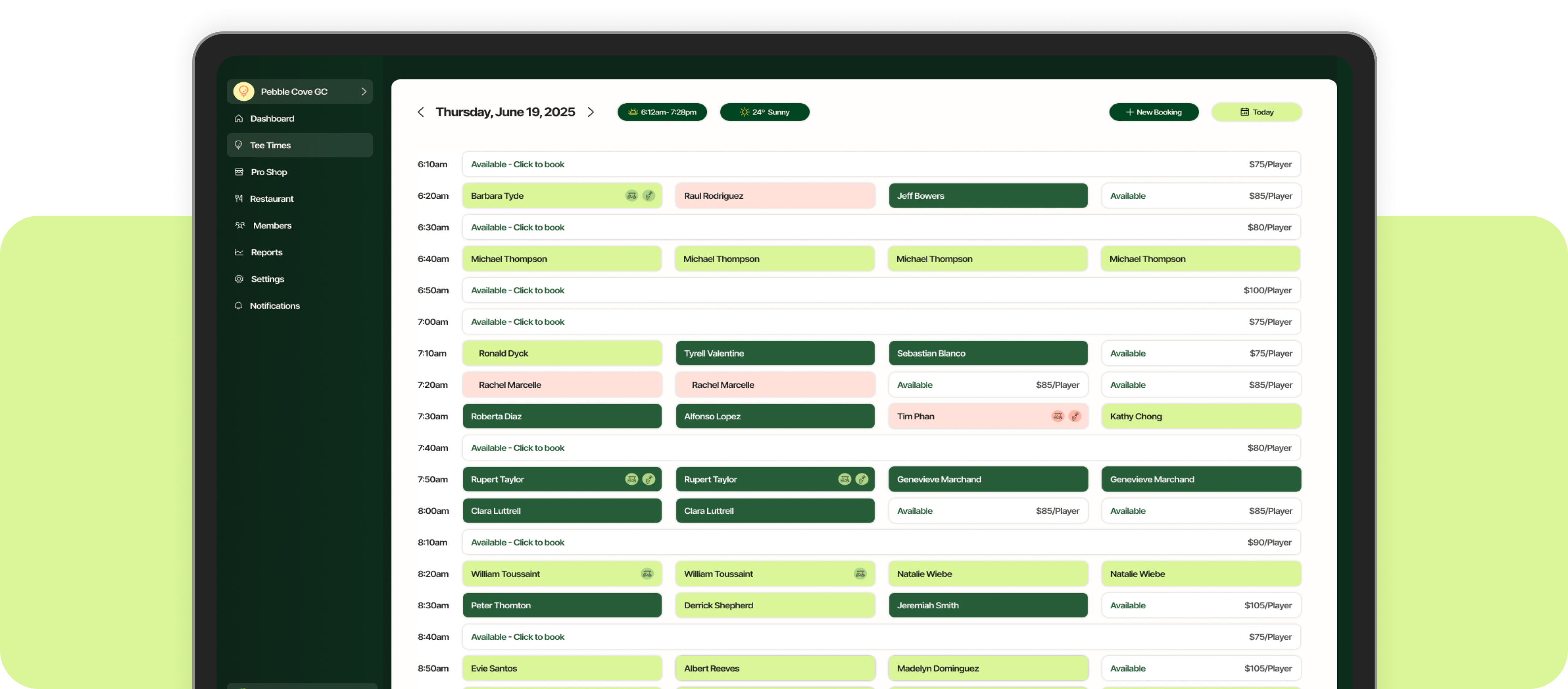Click the Pro Shop store icon

[x=239, y=172]
